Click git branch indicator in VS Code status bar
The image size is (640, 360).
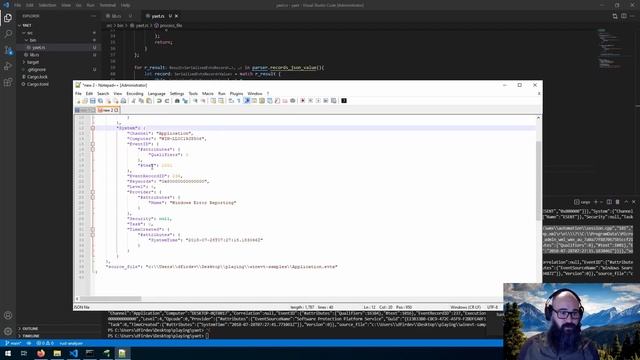13,343
